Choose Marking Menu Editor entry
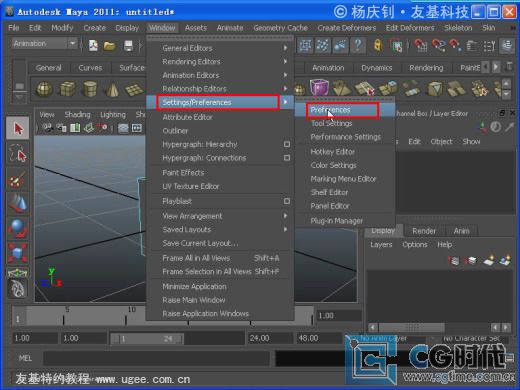The width and height of the screenshot is (520, 390). coord(345,179)
